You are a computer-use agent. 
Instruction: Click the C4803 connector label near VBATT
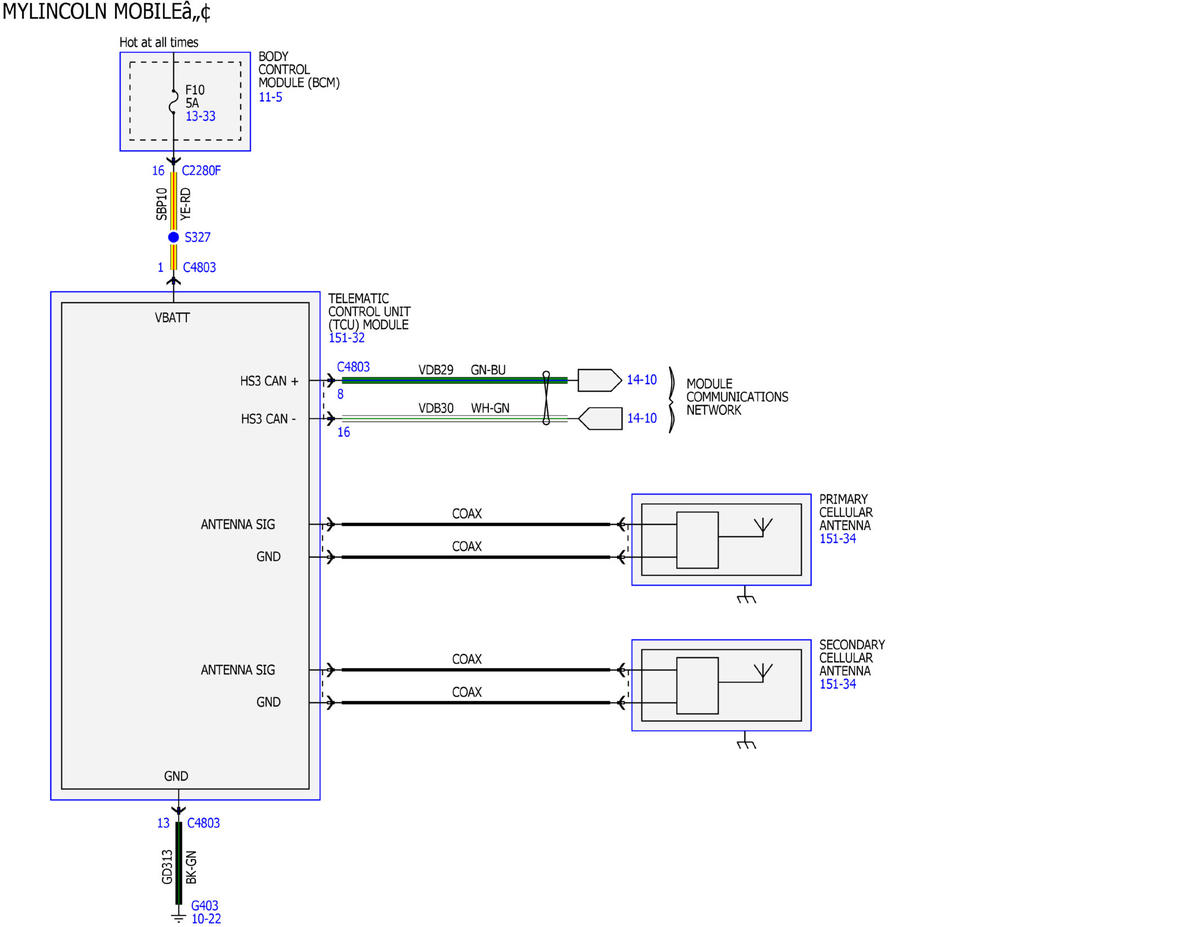[x=199, y=267]
